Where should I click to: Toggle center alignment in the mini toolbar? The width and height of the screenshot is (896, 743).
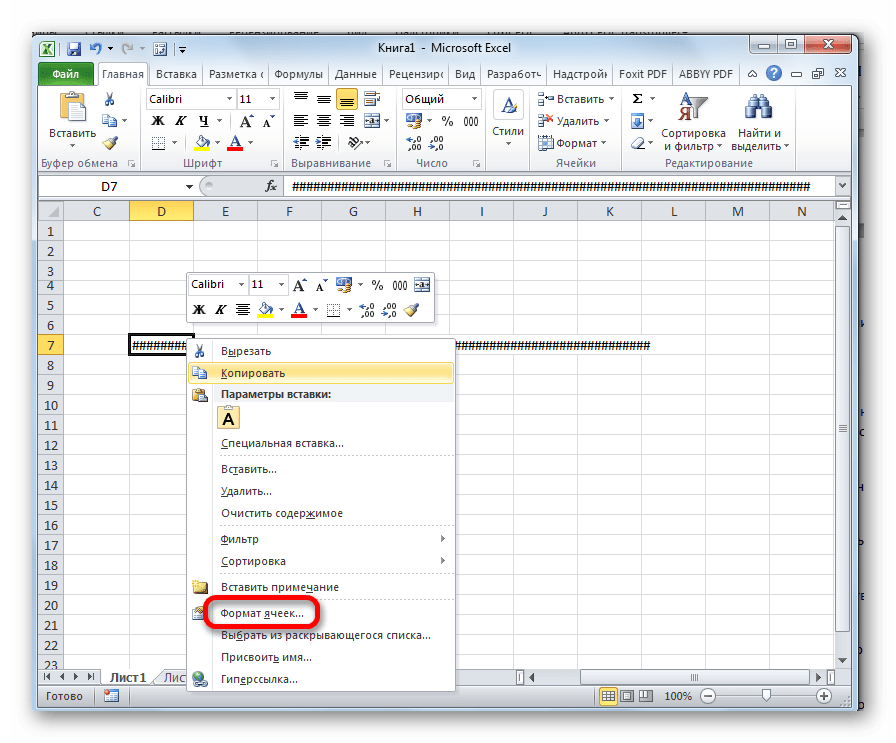point(242,310)
